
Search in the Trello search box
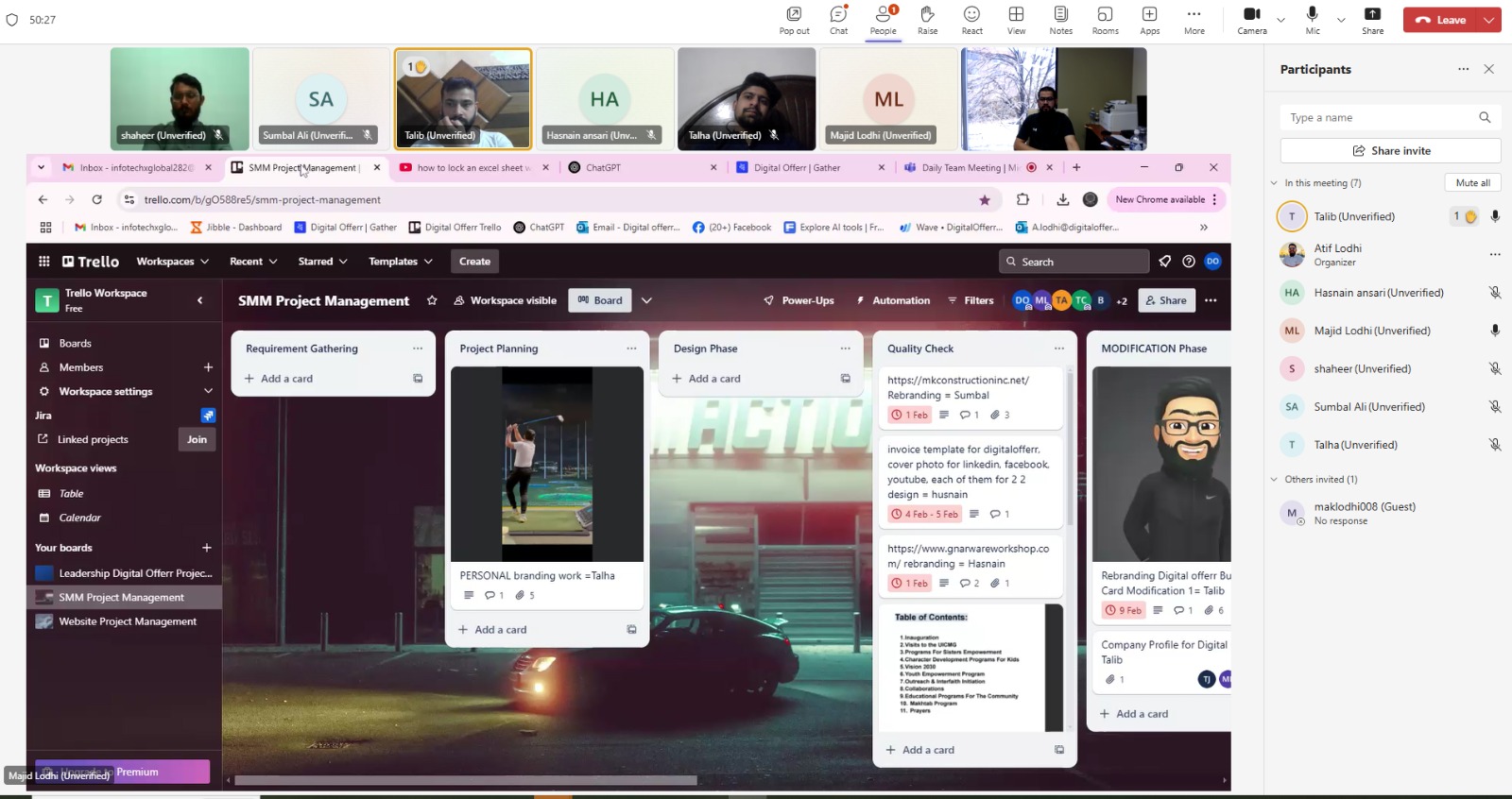coord(1074,262)
